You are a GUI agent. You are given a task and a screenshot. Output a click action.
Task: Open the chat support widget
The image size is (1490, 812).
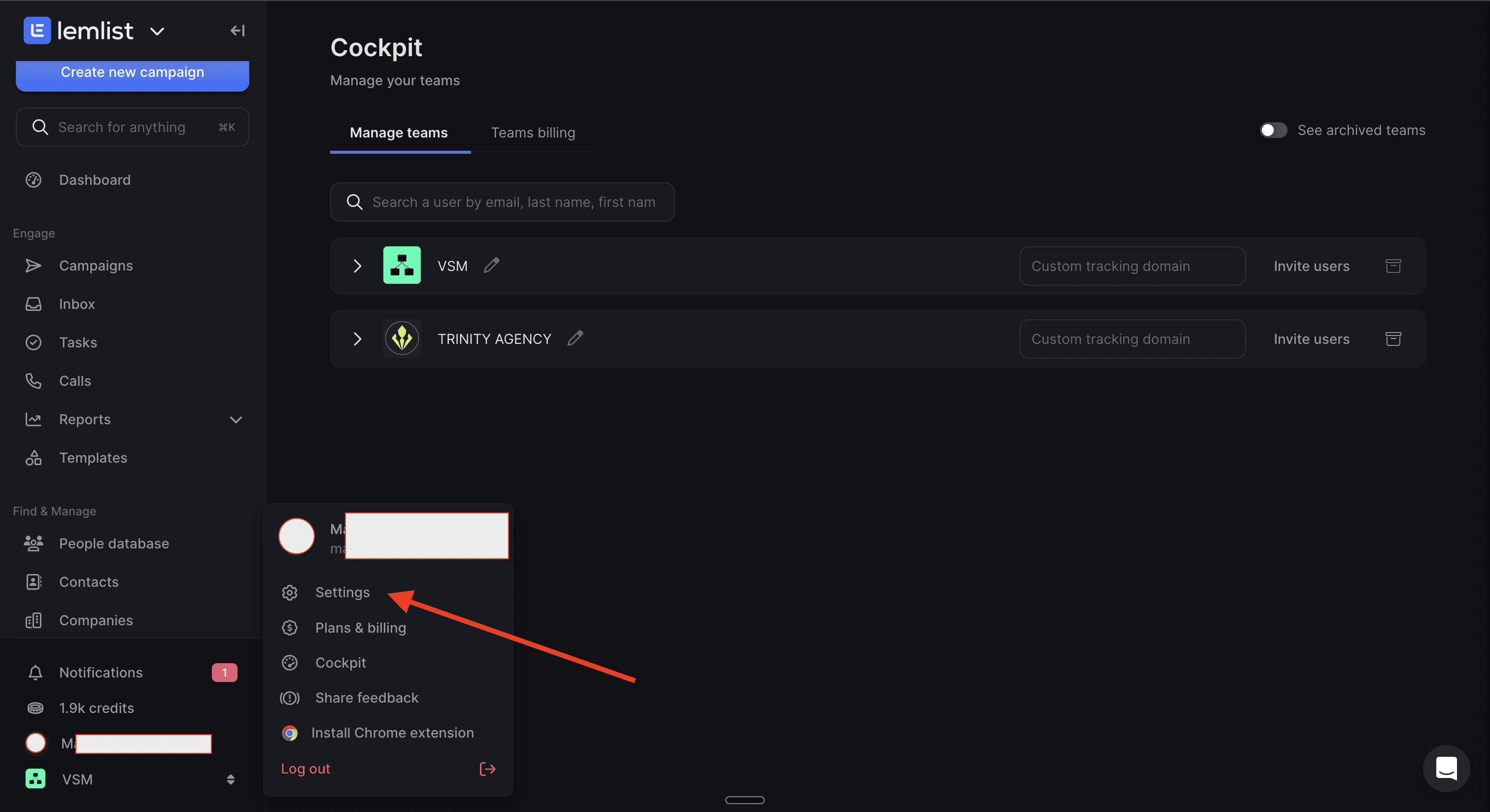tap(1446, 769)
